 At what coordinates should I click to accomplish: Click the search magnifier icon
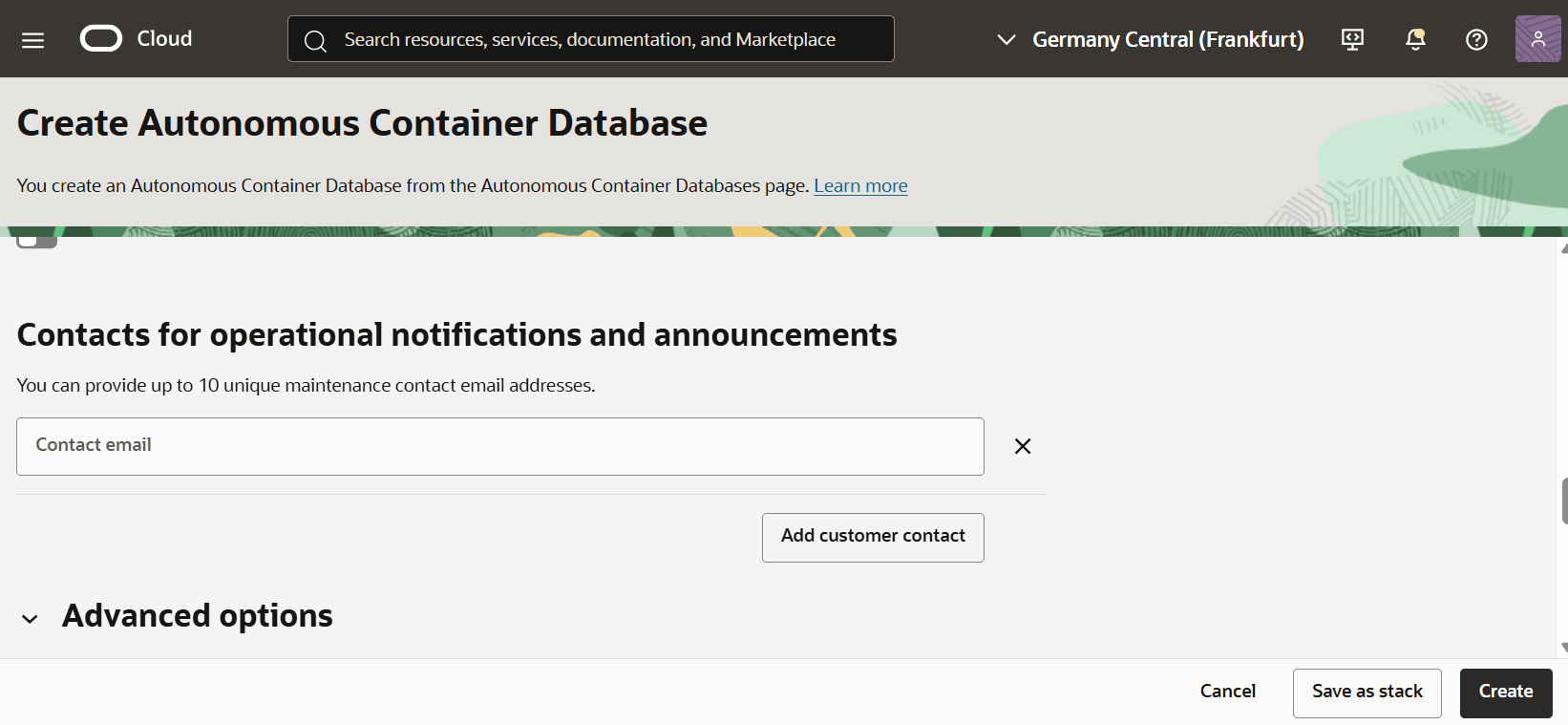(x=315, y=40)
